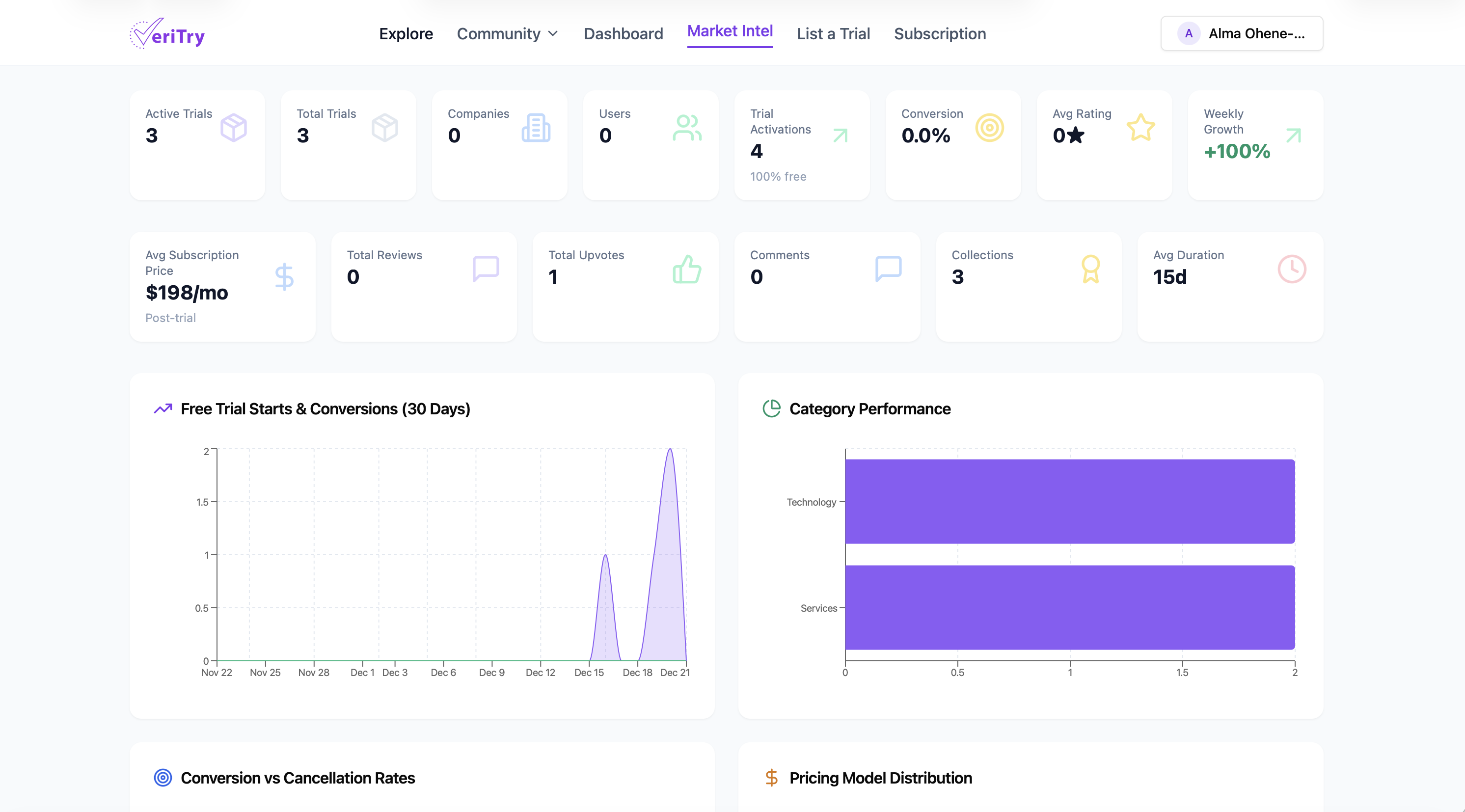The height and width of the screenshot is (812, 1465).
Task: Click the Users people icon
Action: point(686,127)
